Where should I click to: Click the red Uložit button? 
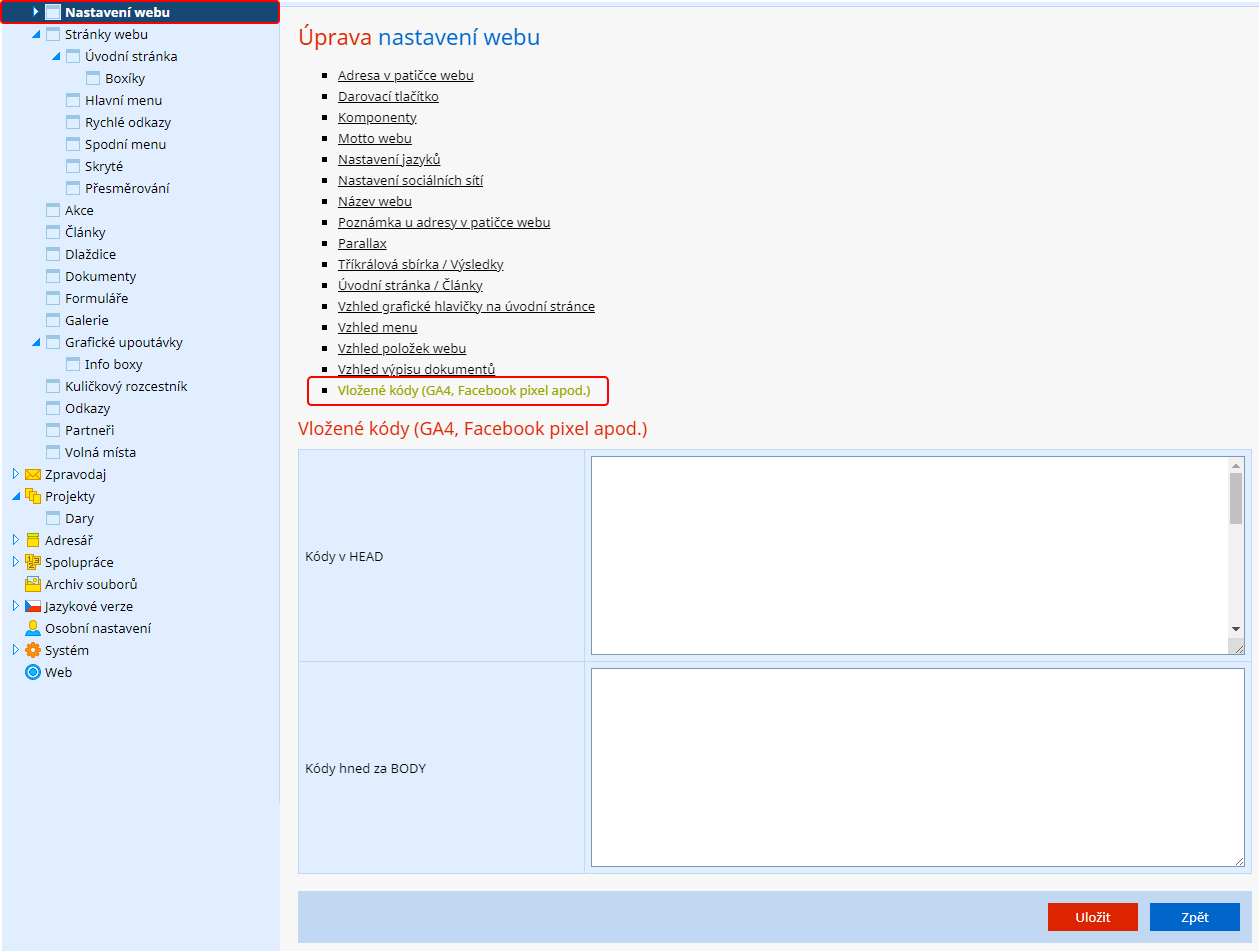(1093, 917)
